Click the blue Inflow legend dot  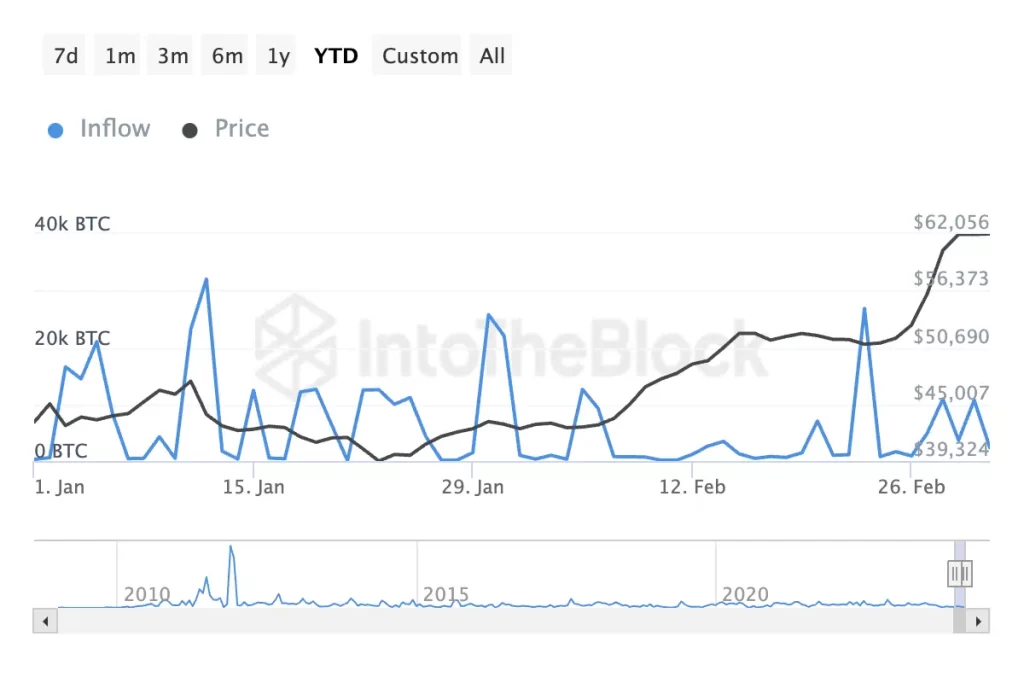pyautogui.click(x=56, y=130)
